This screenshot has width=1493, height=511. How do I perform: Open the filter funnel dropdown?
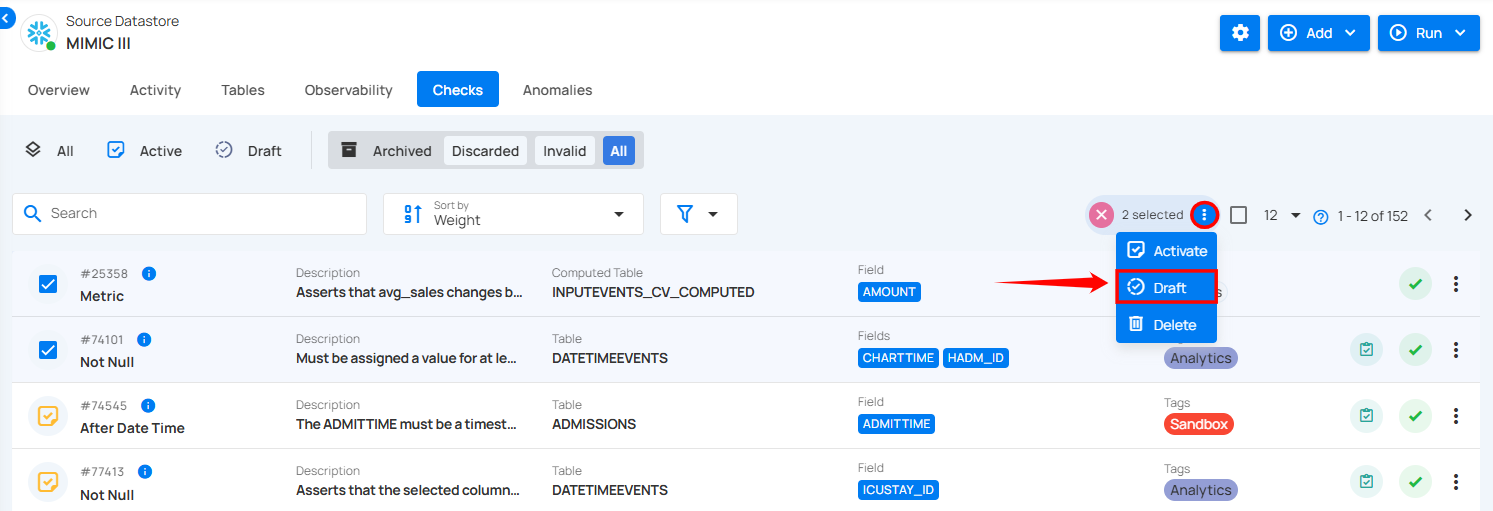coord(699,214)
